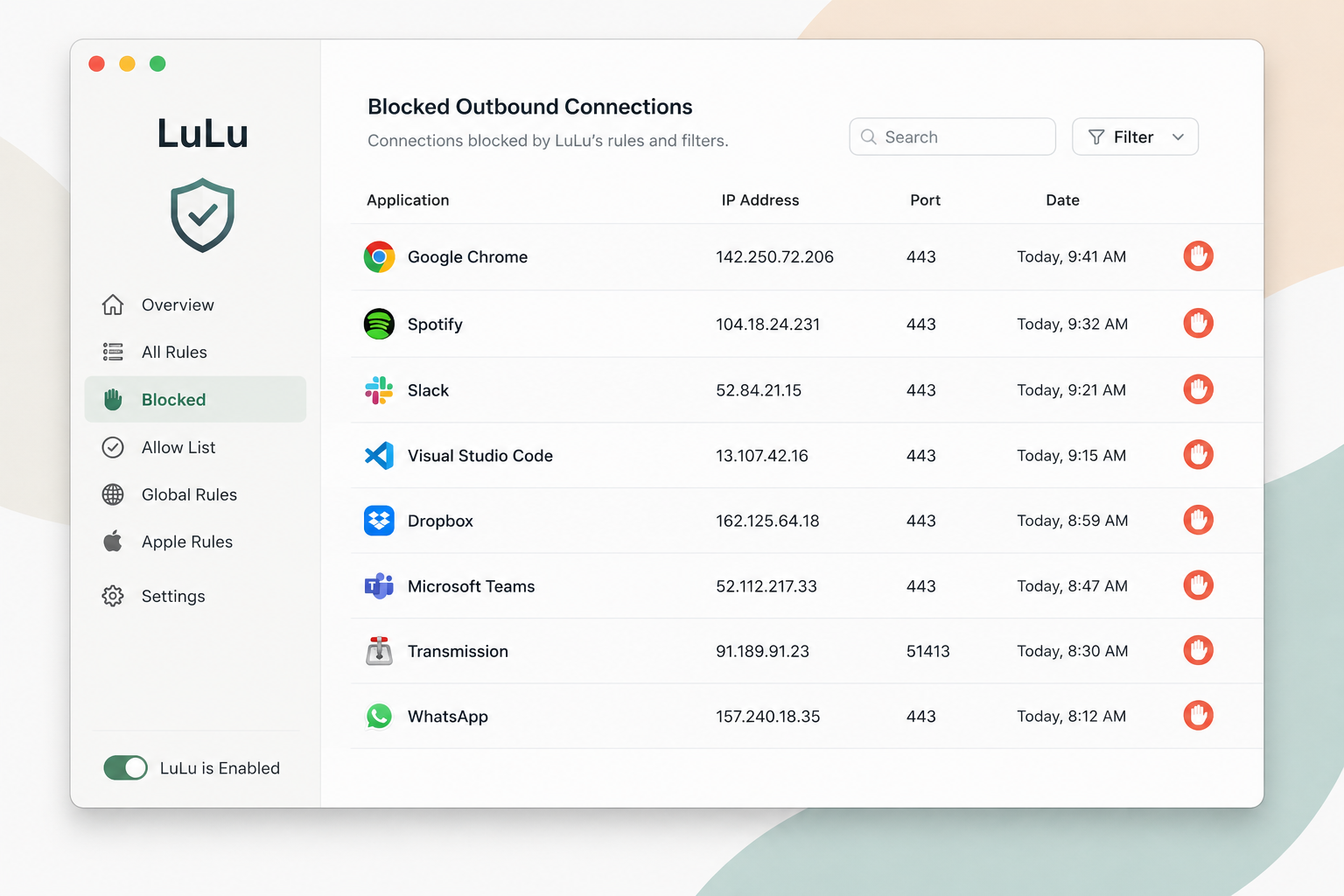Select the Transmission name text

coord(458,651)
